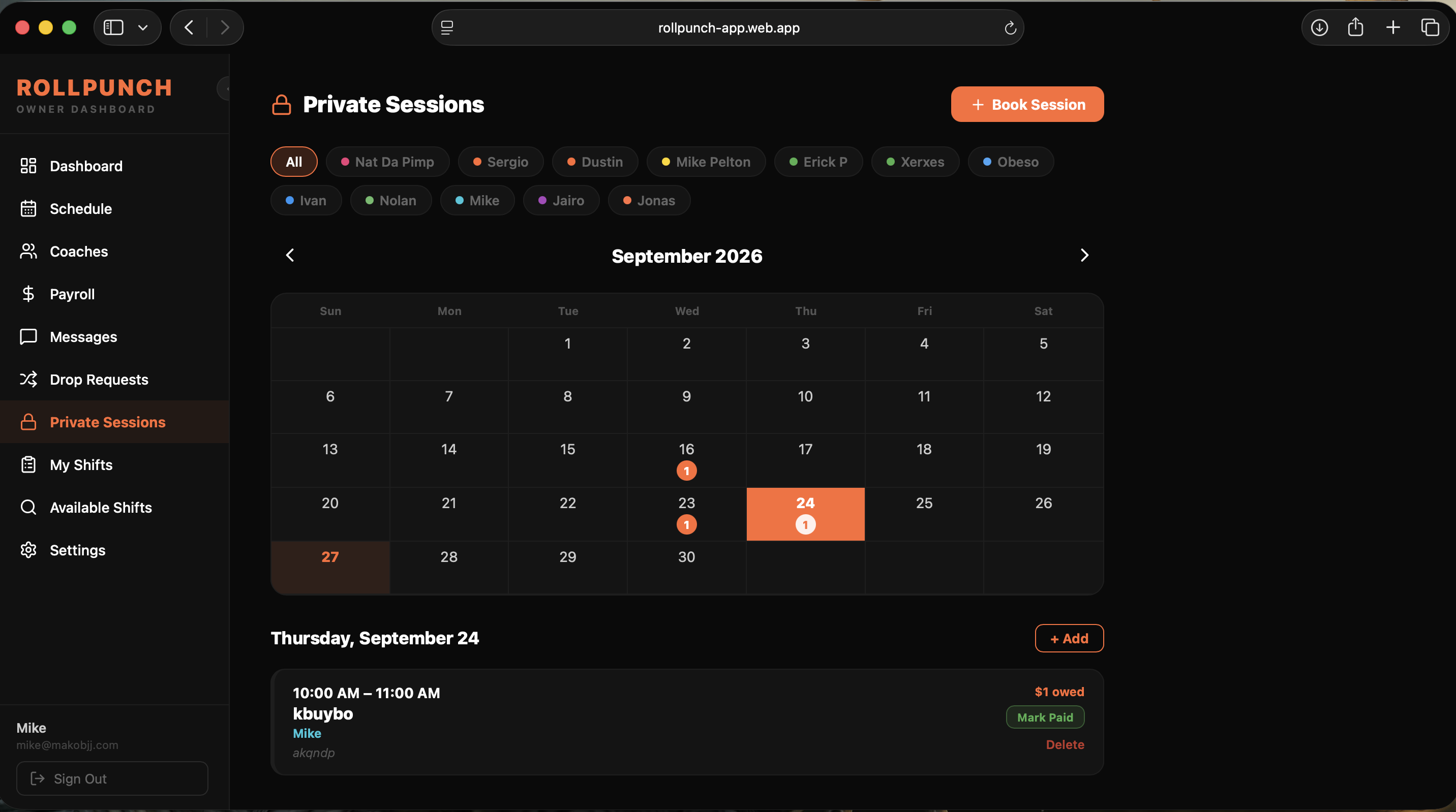Delete the kbuybo session

[1065, 744]
